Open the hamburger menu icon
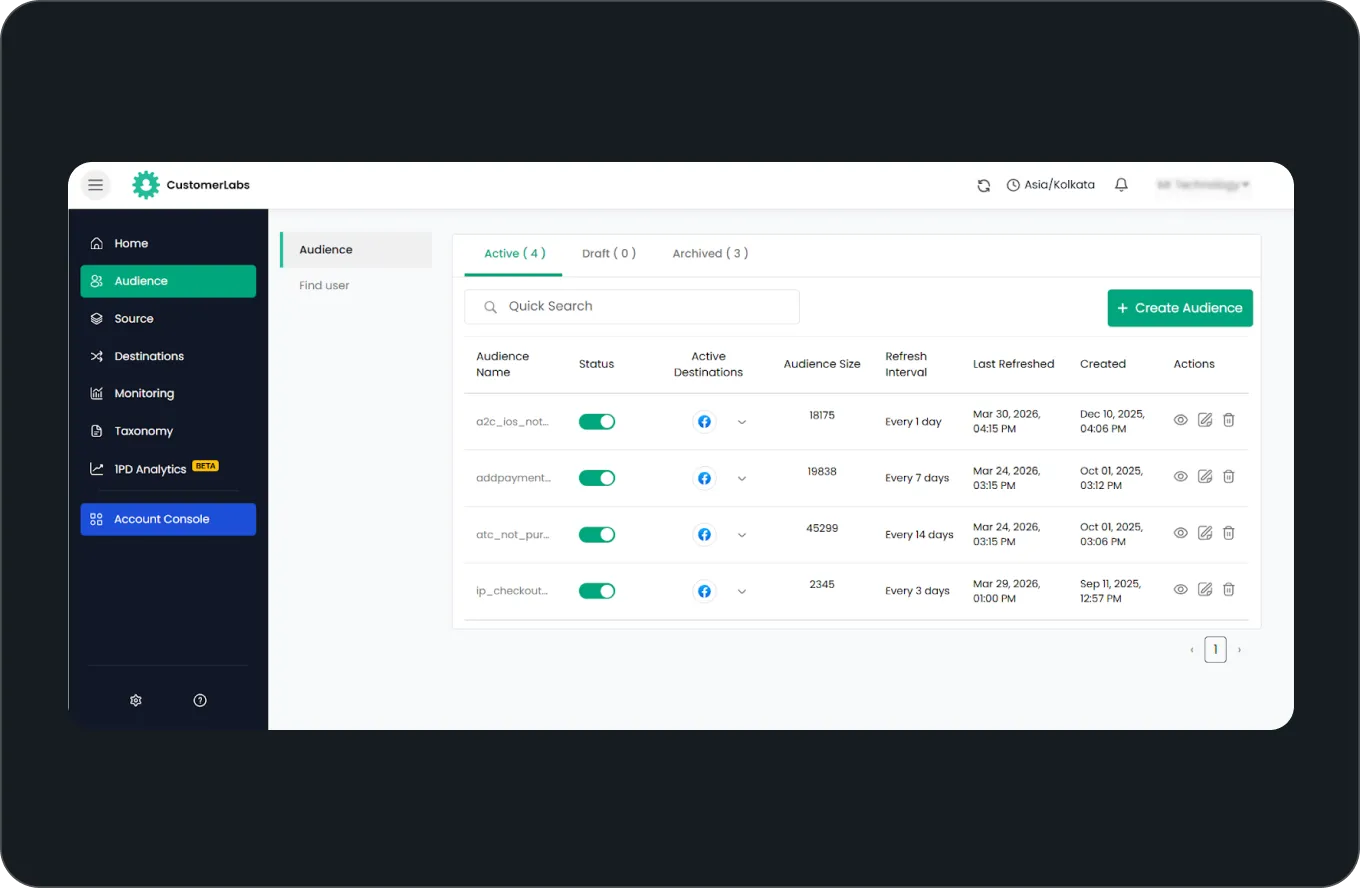Image resolution: width=1360 pixels, height=888 pixels. click(96, 185)
